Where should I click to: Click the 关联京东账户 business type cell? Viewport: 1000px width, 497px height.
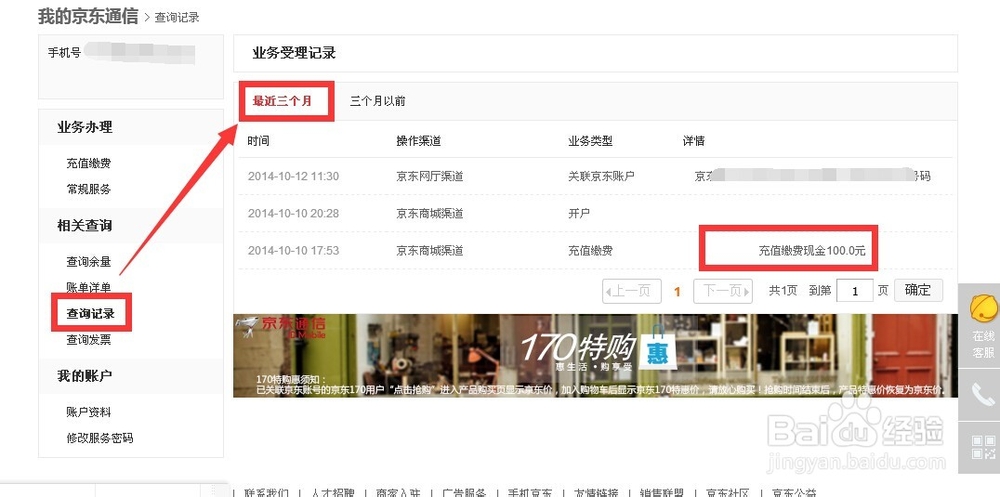[x=601, y=176]
